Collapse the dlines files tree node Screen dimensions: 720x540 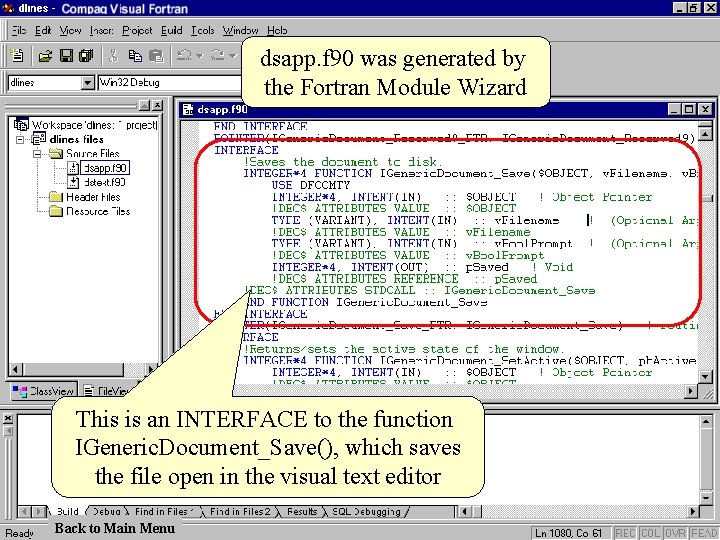(20, 139)
